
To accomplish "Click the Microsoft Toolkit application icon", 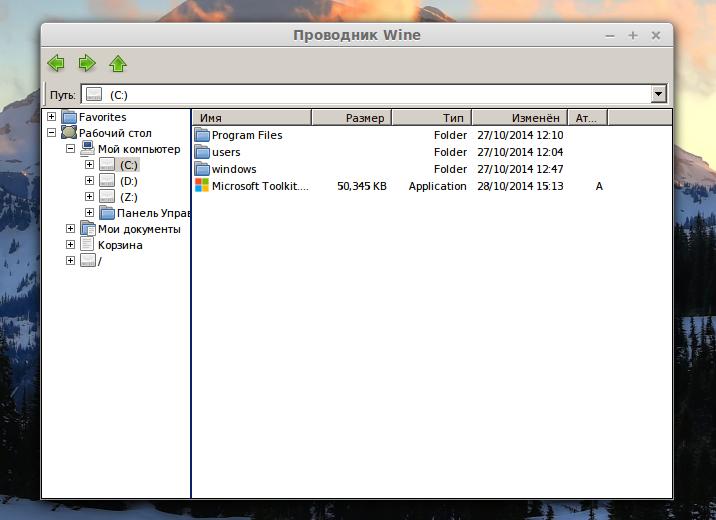I will coord(202,185).
